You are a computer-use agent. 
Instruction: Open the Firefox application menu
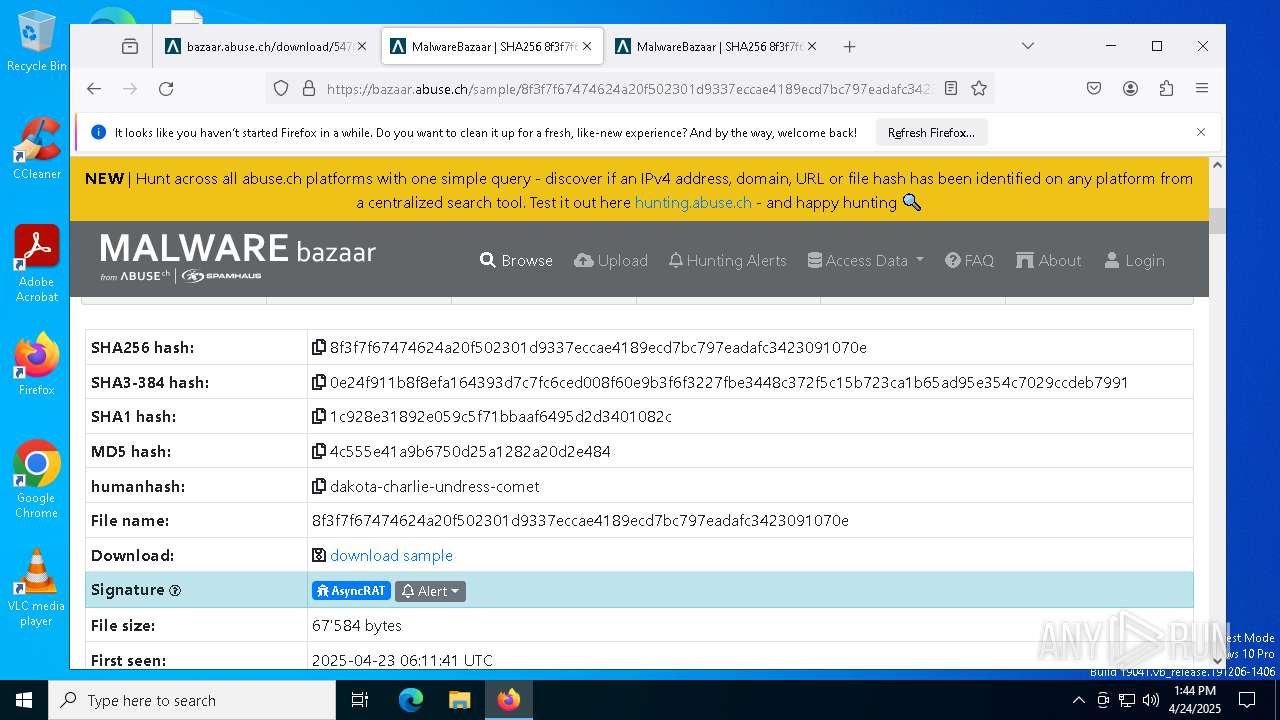[1202, 88]
